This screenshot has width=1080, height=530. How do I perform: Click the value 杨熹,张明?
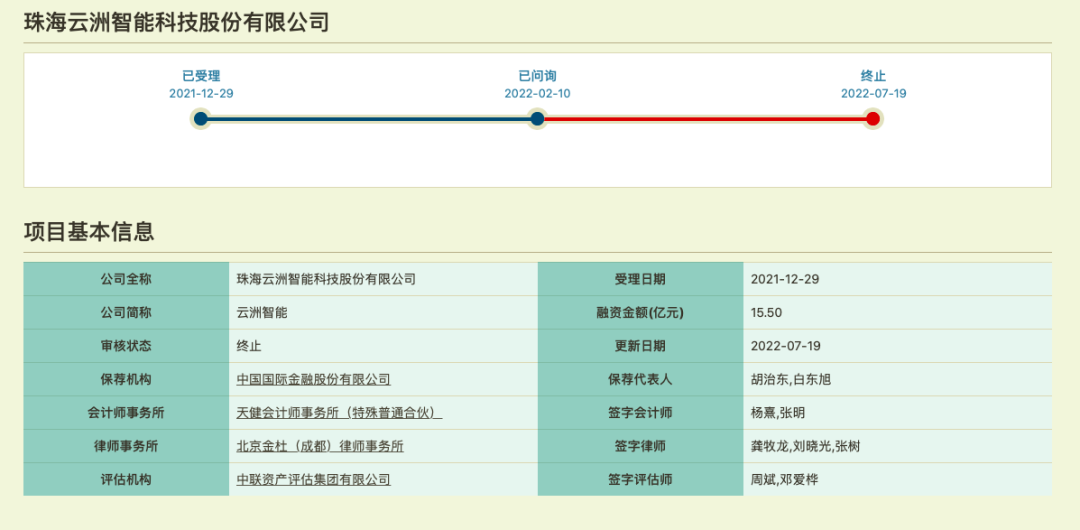click(778, 413)
